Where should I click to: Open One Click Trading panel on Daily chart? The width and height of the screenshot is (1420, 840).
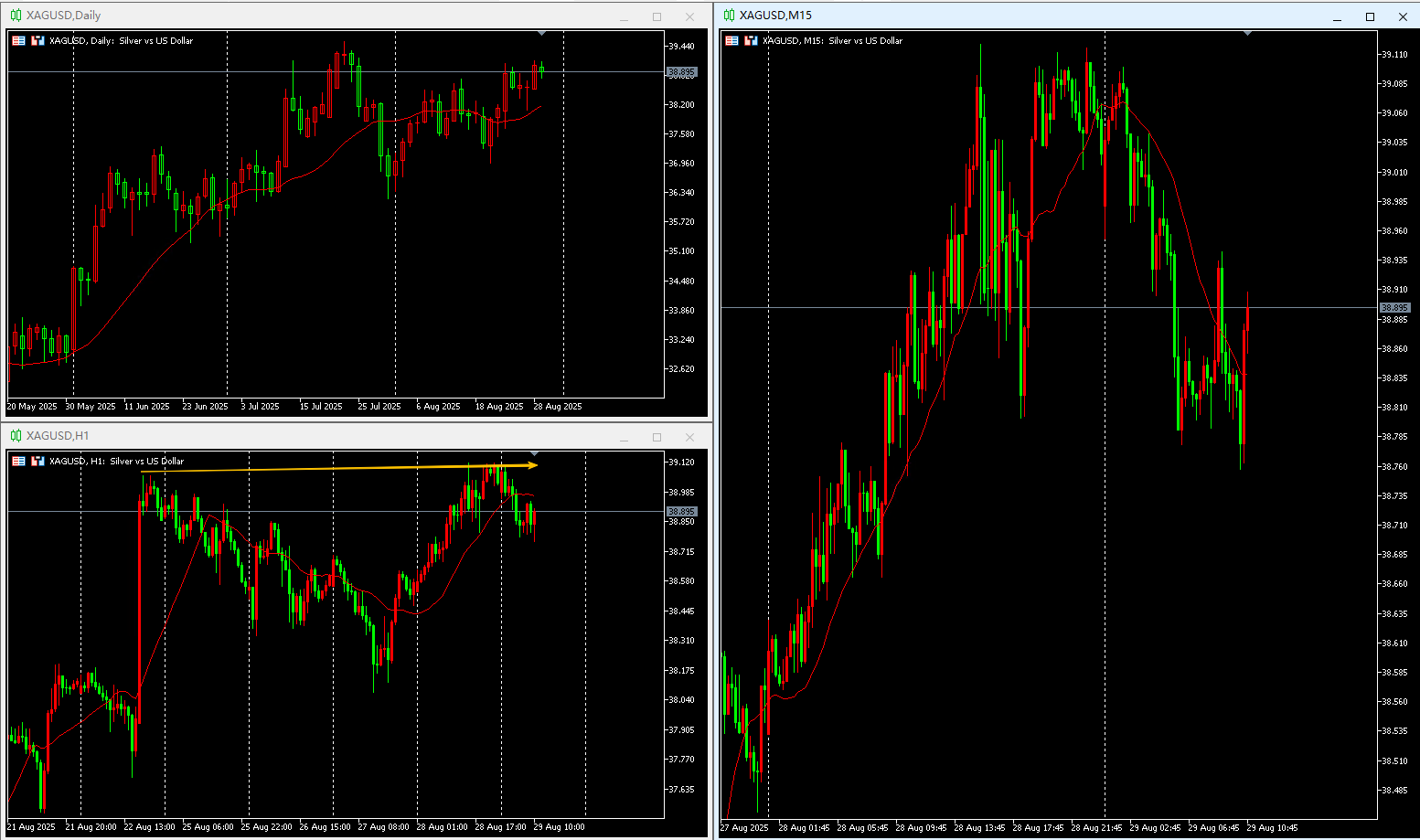18,40
